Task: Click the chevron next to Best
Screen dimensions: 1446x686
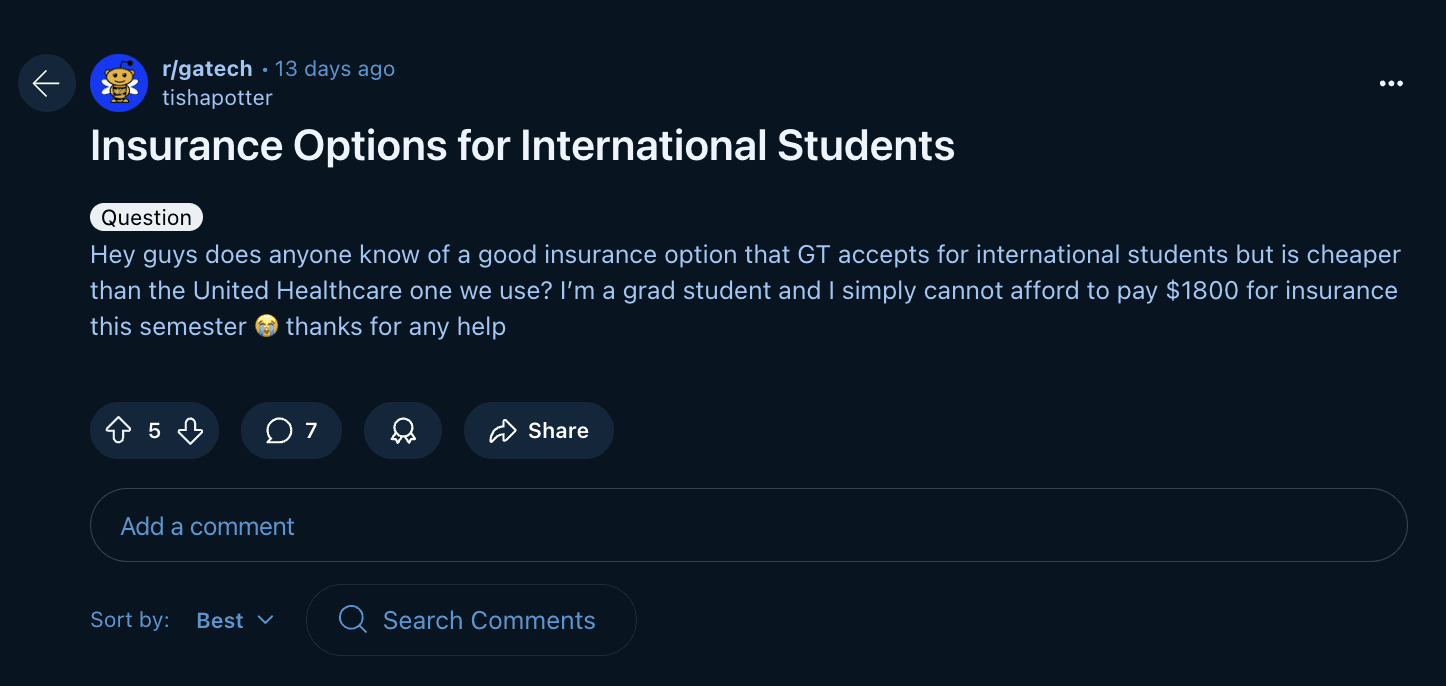Action: point(265,620)
